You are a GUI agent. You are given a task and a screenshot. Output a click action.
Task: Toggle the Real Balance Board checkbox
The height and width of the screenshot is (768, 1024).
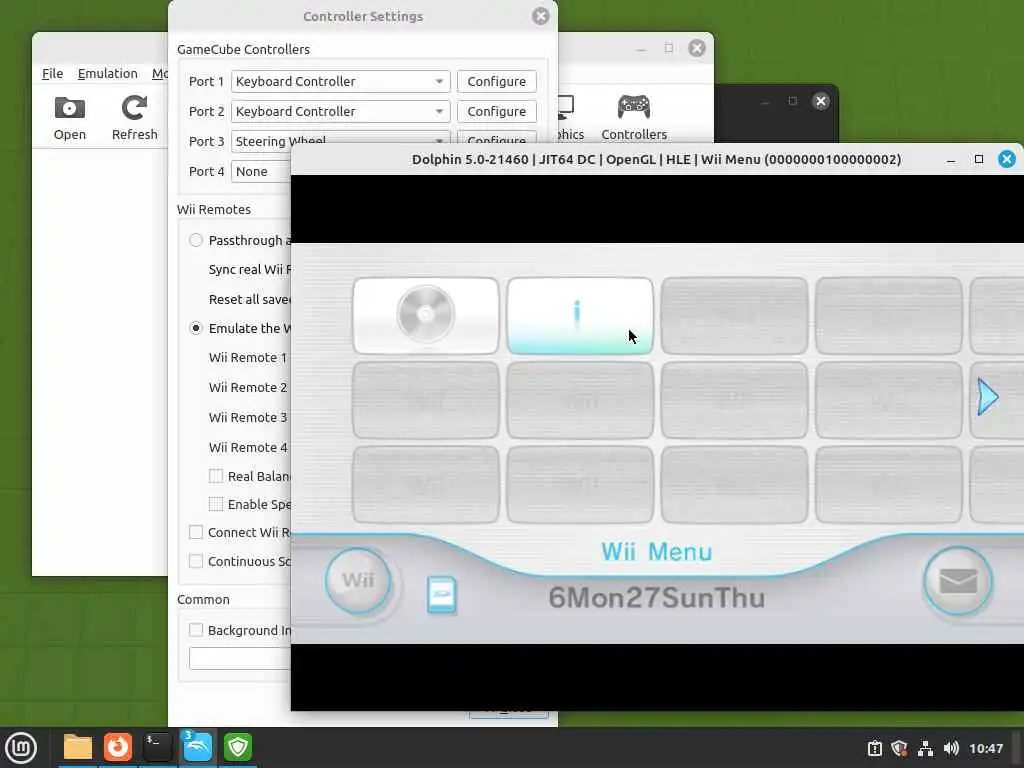(216, 476)
